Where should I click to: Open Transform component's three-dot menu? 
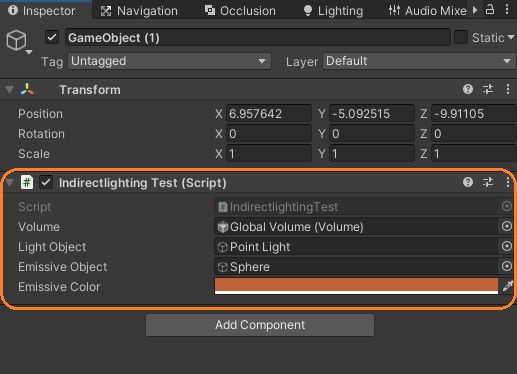click(x=508, y=89)
